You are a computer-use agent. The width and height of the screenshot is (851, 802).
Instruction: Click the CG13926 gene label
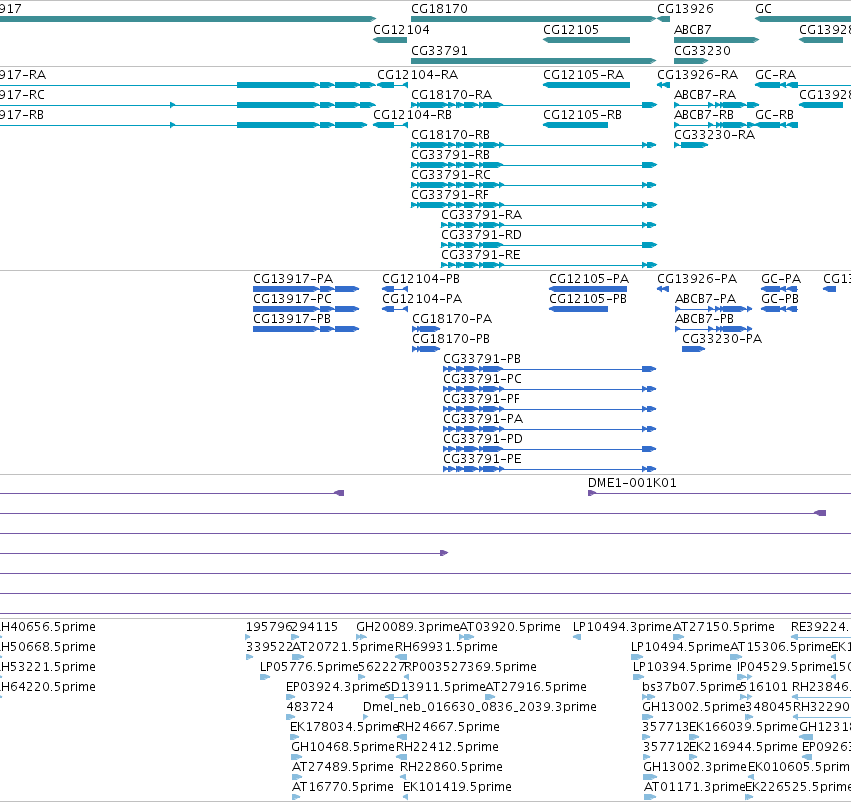coord(685,9)
